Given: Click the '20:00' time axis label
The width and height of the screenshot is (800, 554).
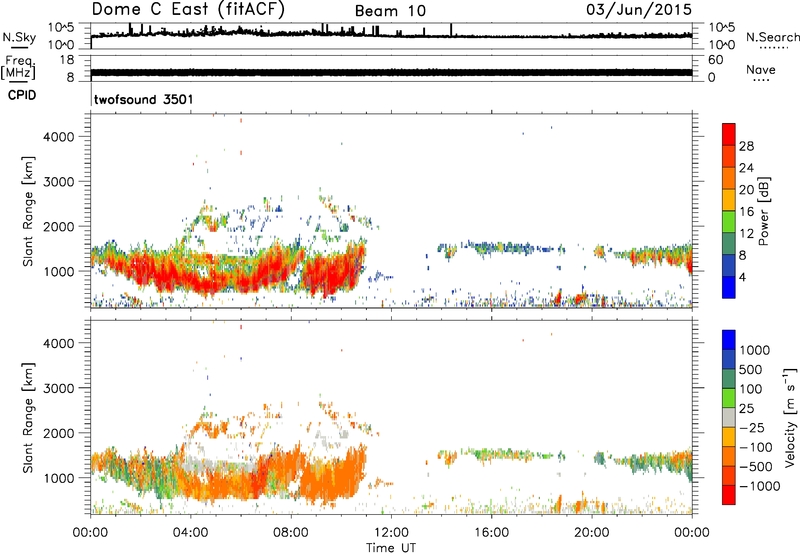Looking at the screenshot, I should click(592, 533).
